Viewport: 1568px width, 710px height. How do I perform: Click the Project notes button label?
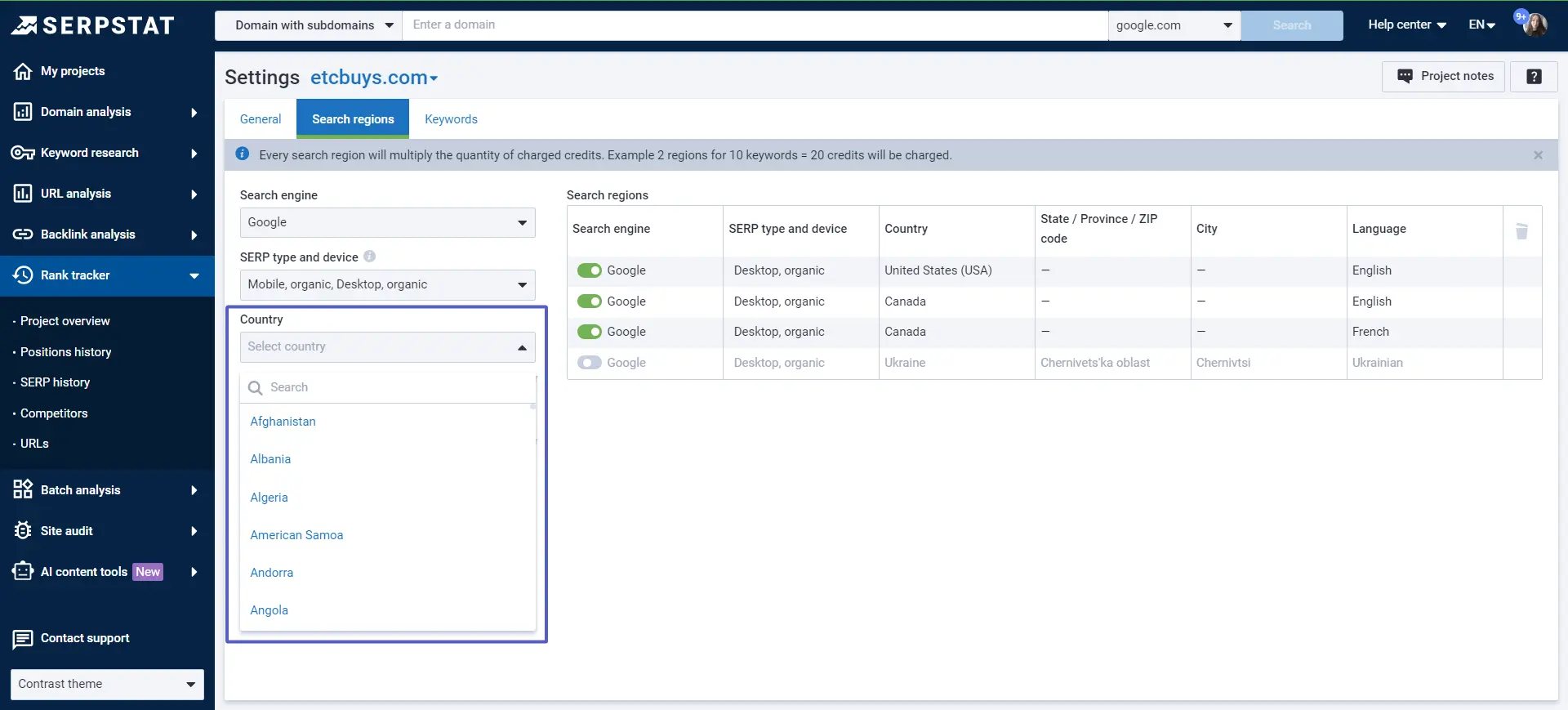point(1457,76)
